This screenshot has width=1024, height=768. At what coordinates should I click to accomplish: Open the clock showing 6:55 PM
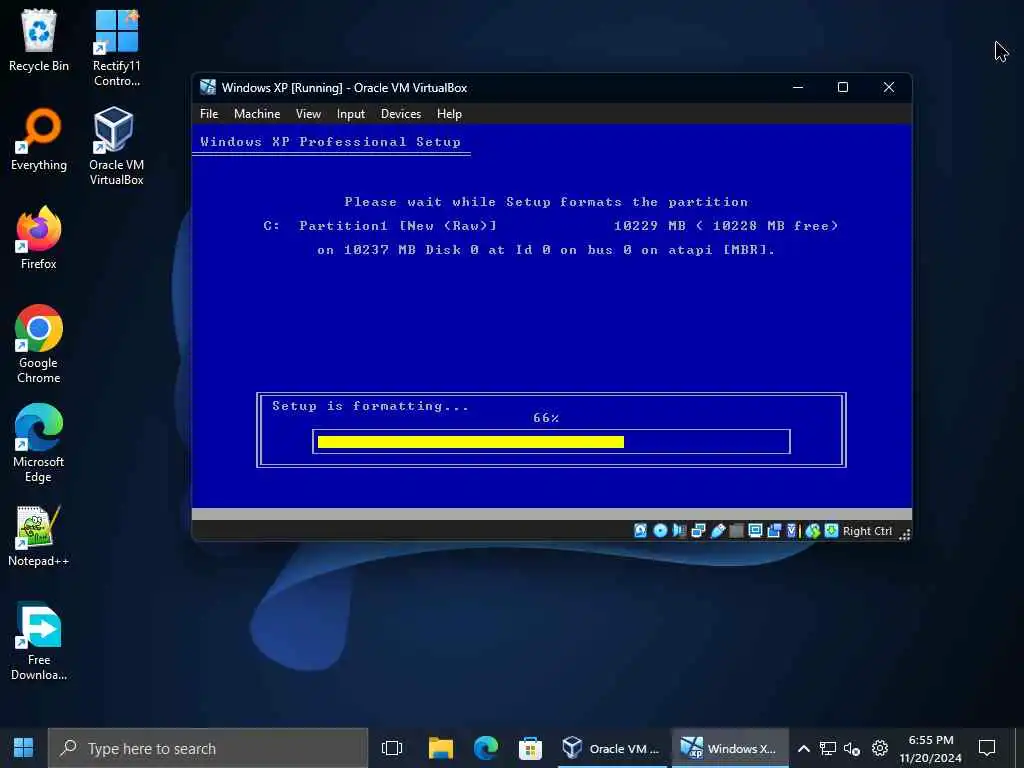click(x=931, y=748)
